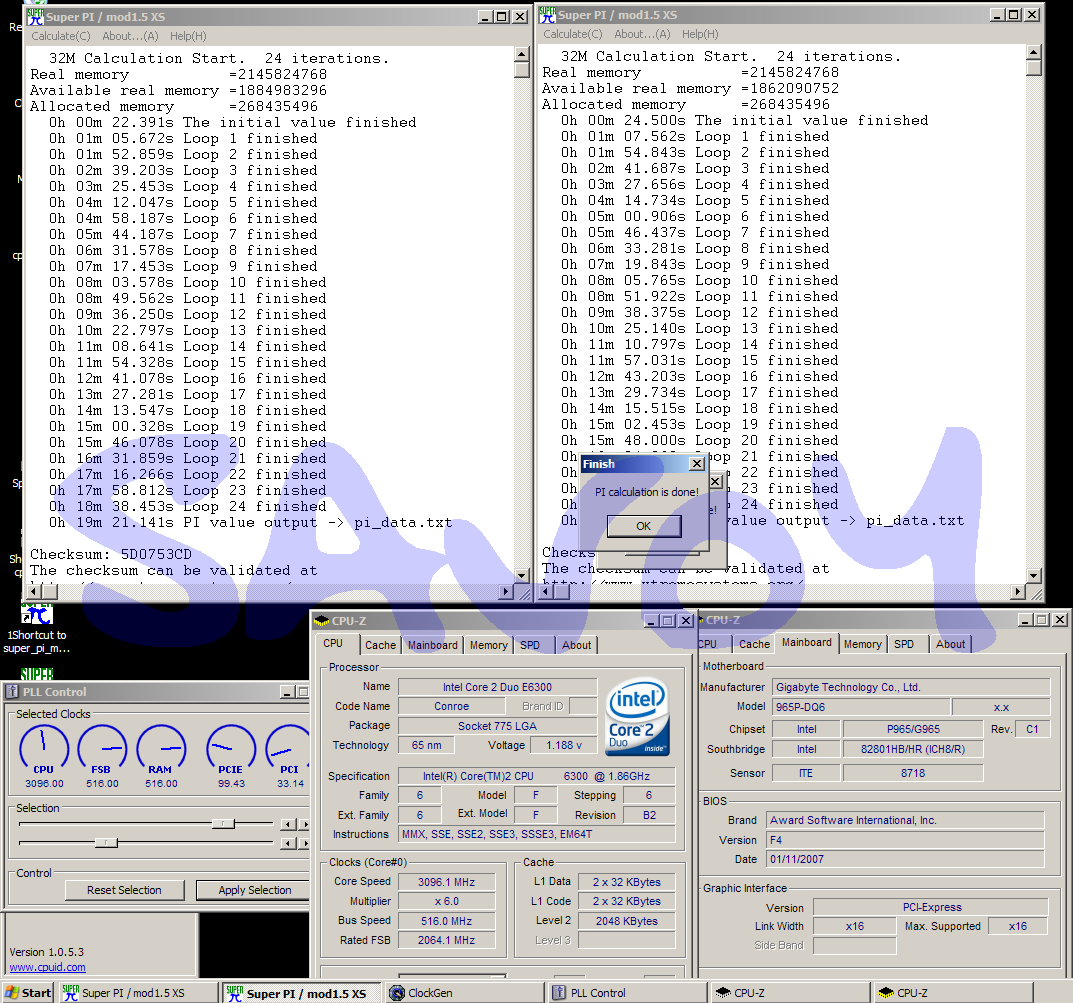Viewport: 1073px width, 1003px height.
Task: Click left arrow beside lower Selection slider
Action: (288, 844)
